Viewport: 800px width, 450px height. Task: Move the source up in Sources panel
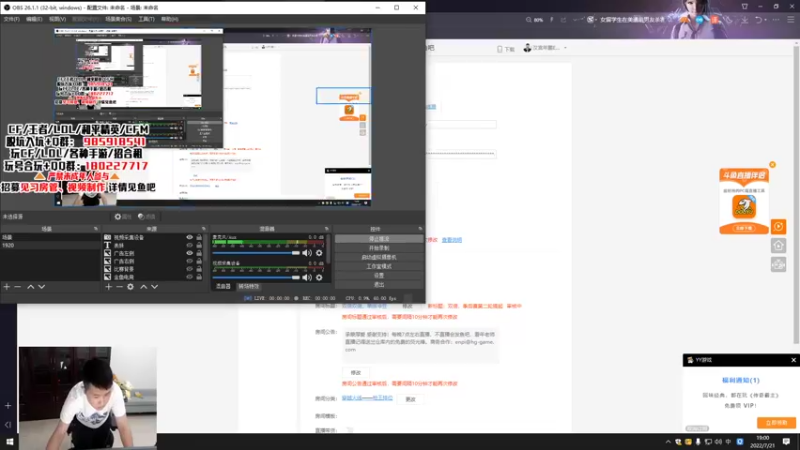tap(143, 287)
